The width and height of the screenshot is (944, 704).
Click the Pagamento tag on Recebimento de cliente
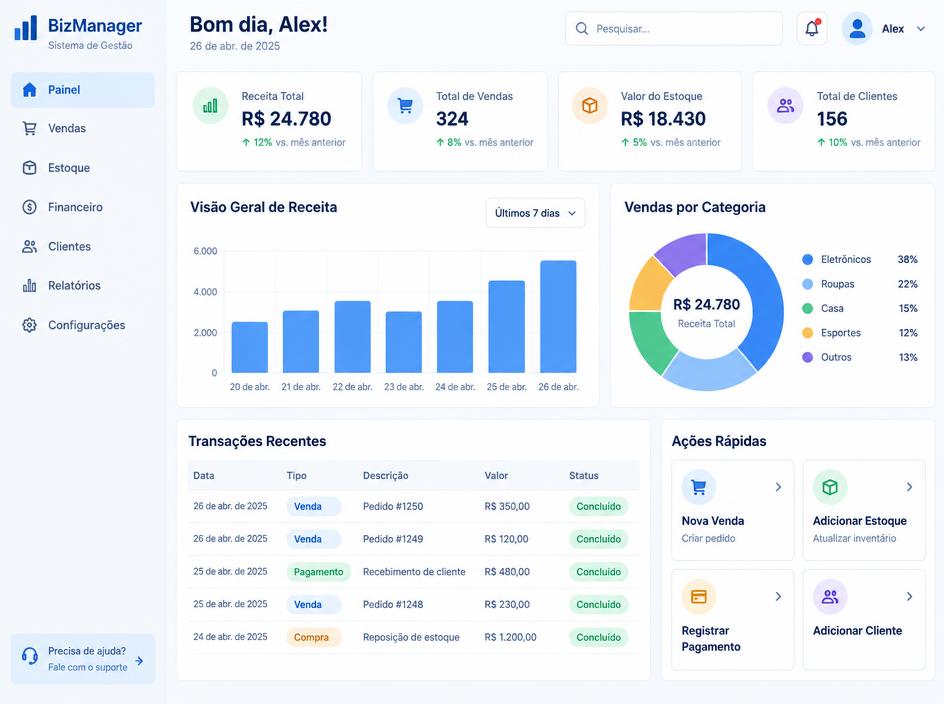pyautogui.click(x=318, y=572)
